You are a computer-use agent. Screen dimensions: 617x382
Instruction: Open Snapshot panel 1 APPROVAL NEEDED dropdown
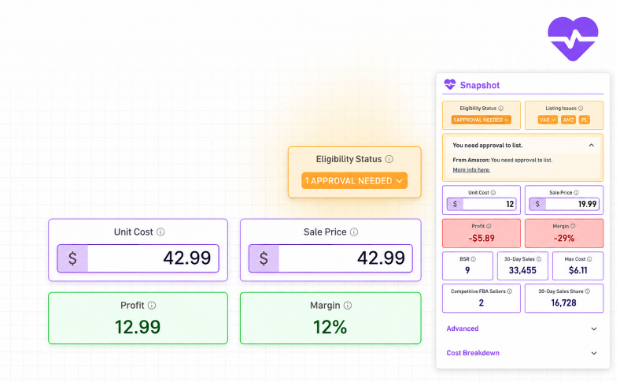[x=481, y=120]
